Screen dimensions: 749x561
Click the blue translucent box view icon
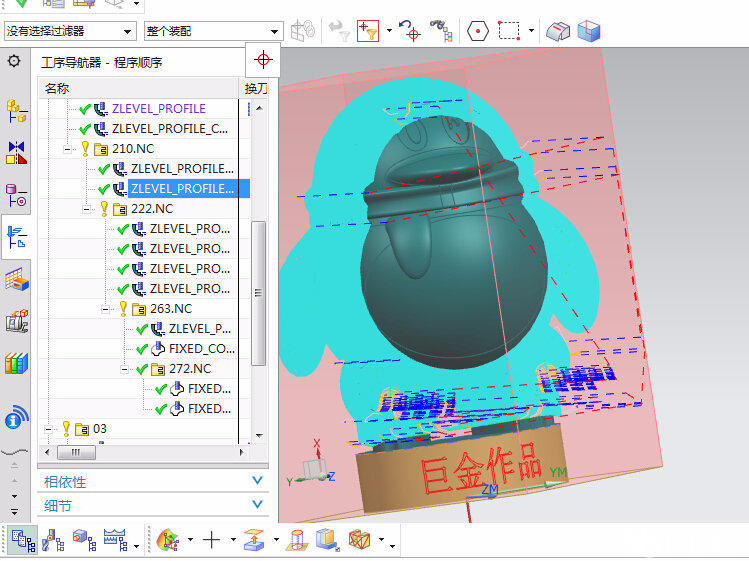click(588, 31)
